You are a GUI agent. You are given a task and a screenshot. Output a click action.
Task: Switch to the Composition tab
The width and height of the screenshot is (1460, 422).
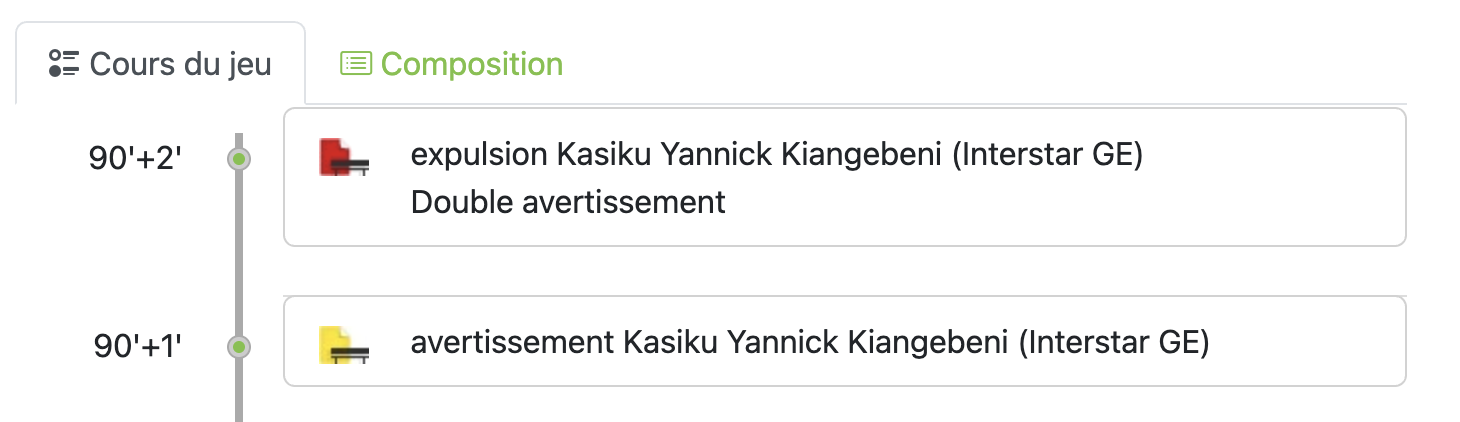[451, 65]
